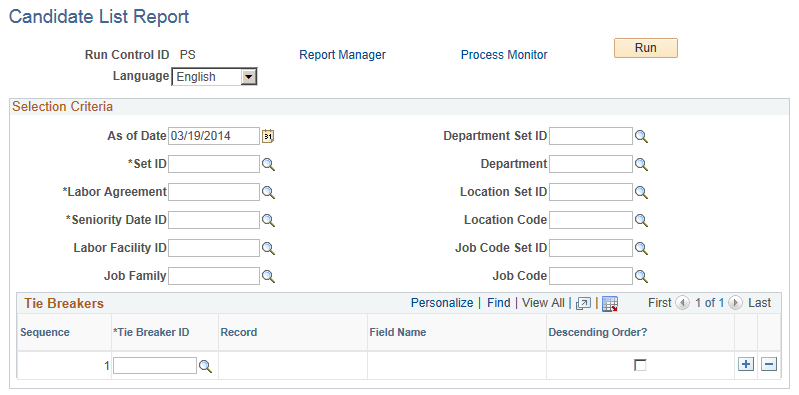This screenshot has height=395, width=799.
Task: Click the Run button
Action: (646, 48)
